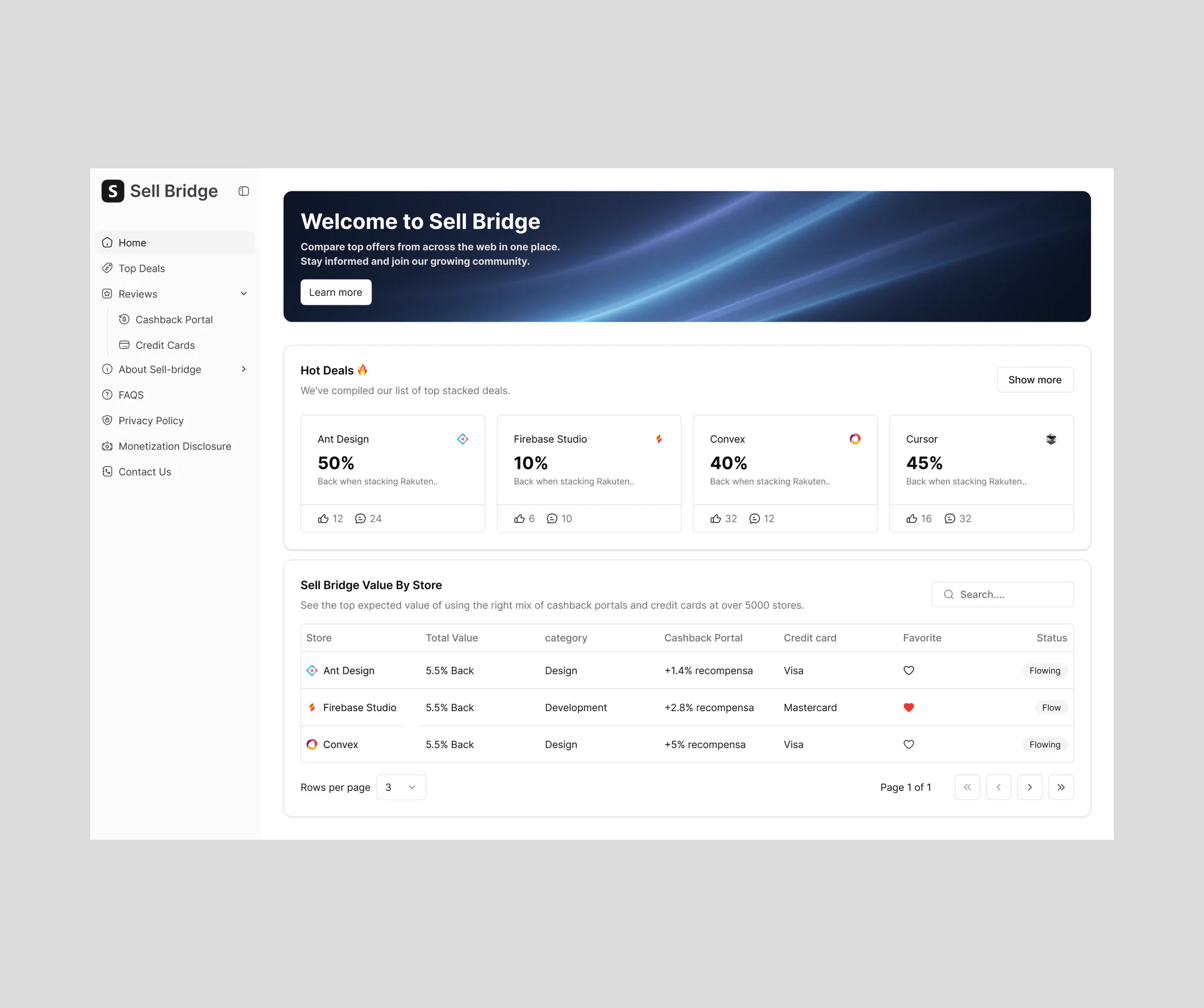This screenshot has width=1204, height=1008.
Task: Click the Cashback Portal column header
Action: 703,638
